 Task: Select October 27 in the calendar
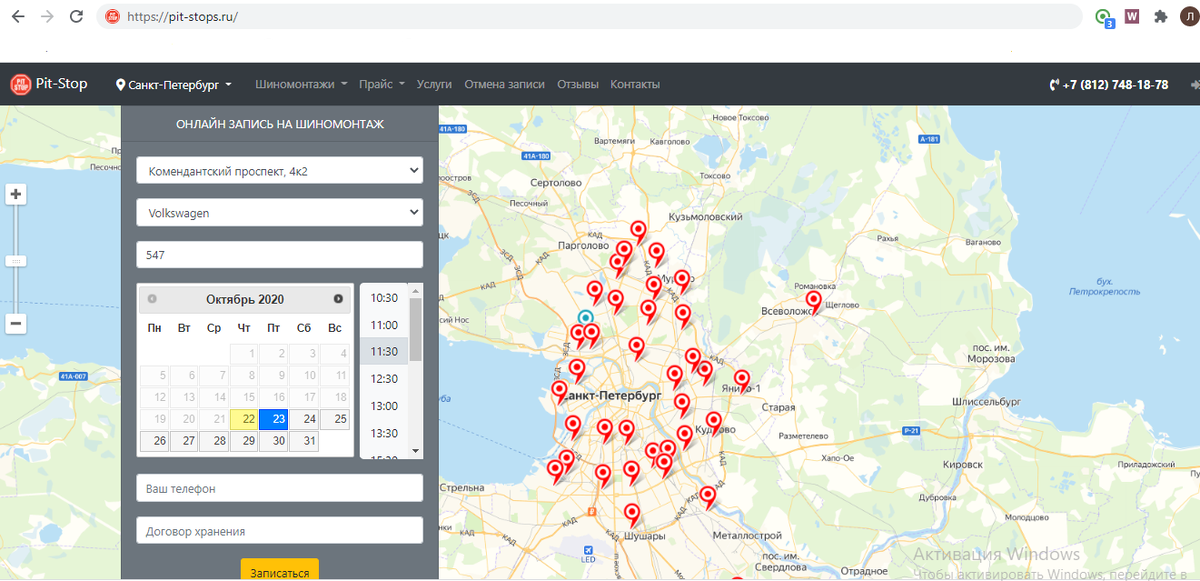click(x=184, y=441)
